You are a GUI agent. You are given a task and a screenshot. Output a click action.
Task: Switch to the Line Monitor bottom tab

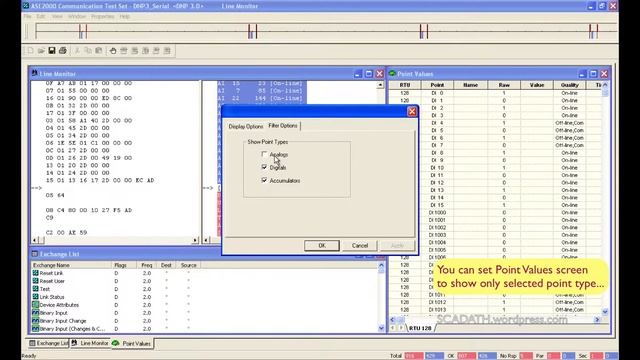pyautogui.click(x=90, y=343)
